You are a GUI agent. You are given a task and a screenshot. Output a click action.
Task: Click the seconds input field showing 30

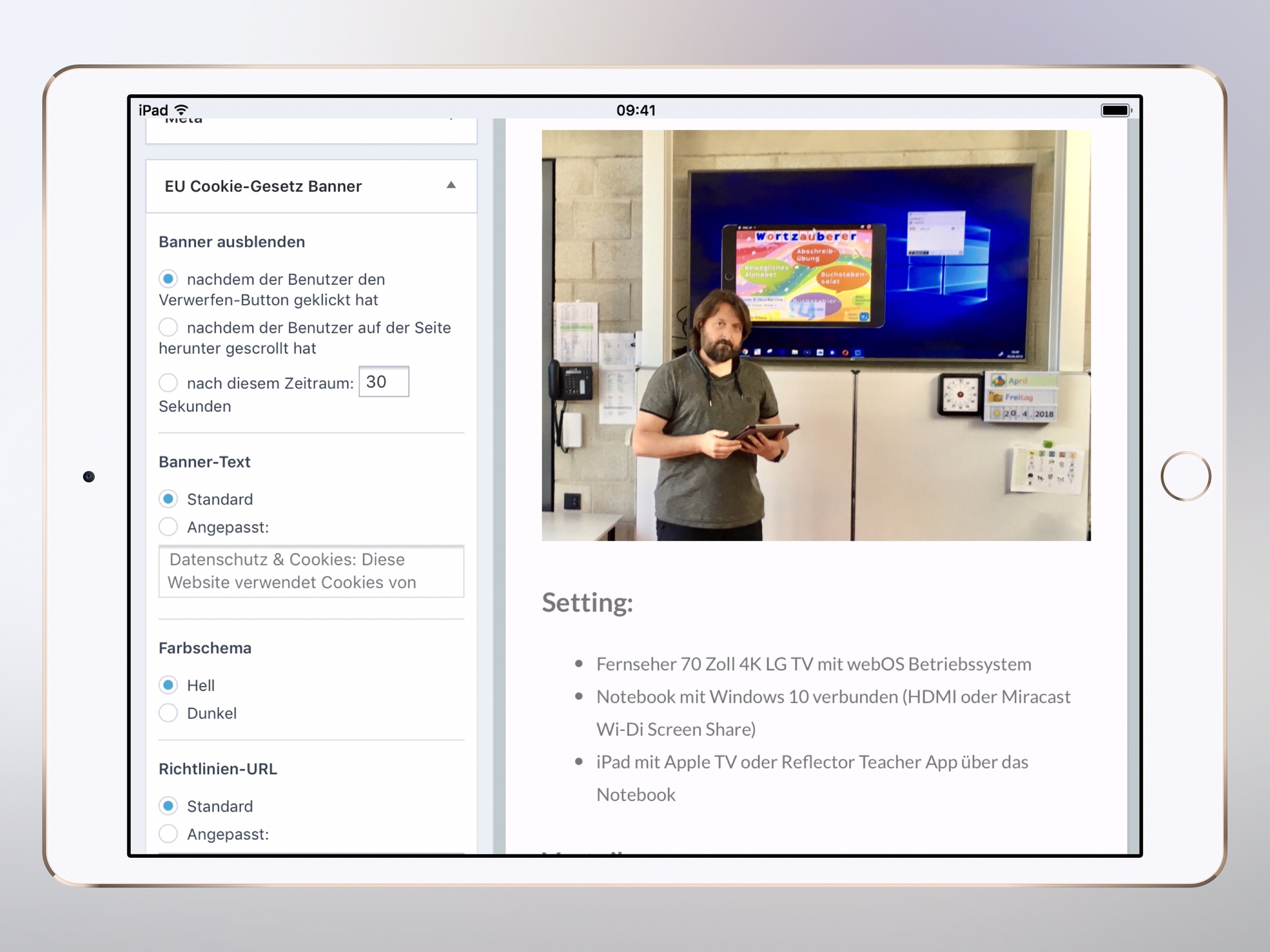[384, 382]
